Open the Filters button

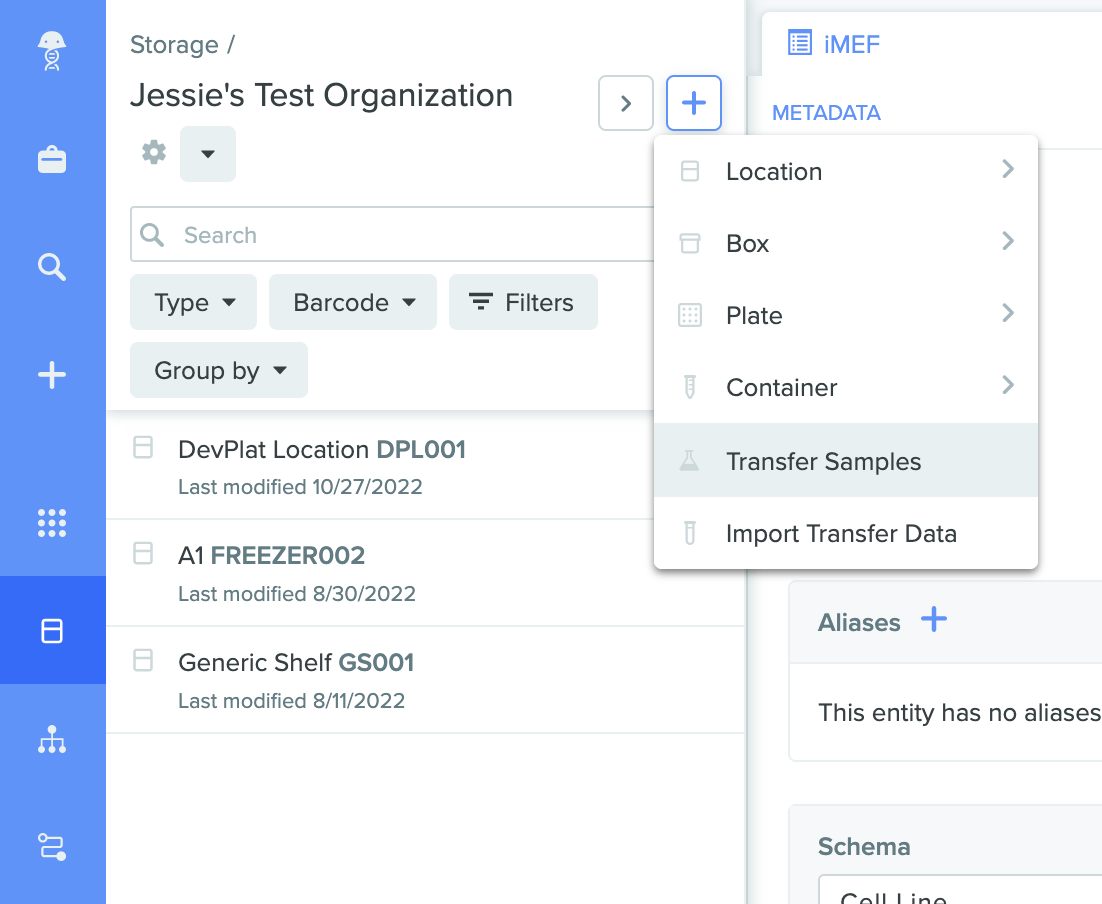[523, 302]
